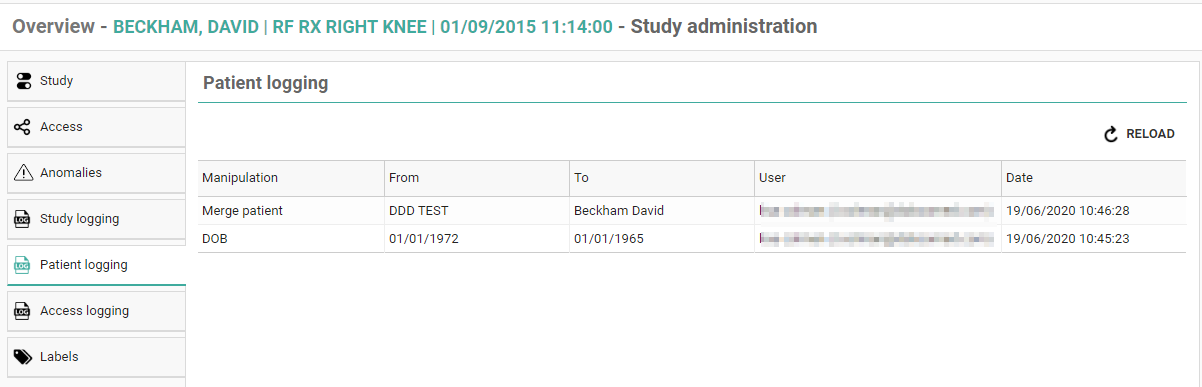This screenshot has height=387, width=1202.
Task: Select the Labels sidebar tab
Action: point(96,357)
